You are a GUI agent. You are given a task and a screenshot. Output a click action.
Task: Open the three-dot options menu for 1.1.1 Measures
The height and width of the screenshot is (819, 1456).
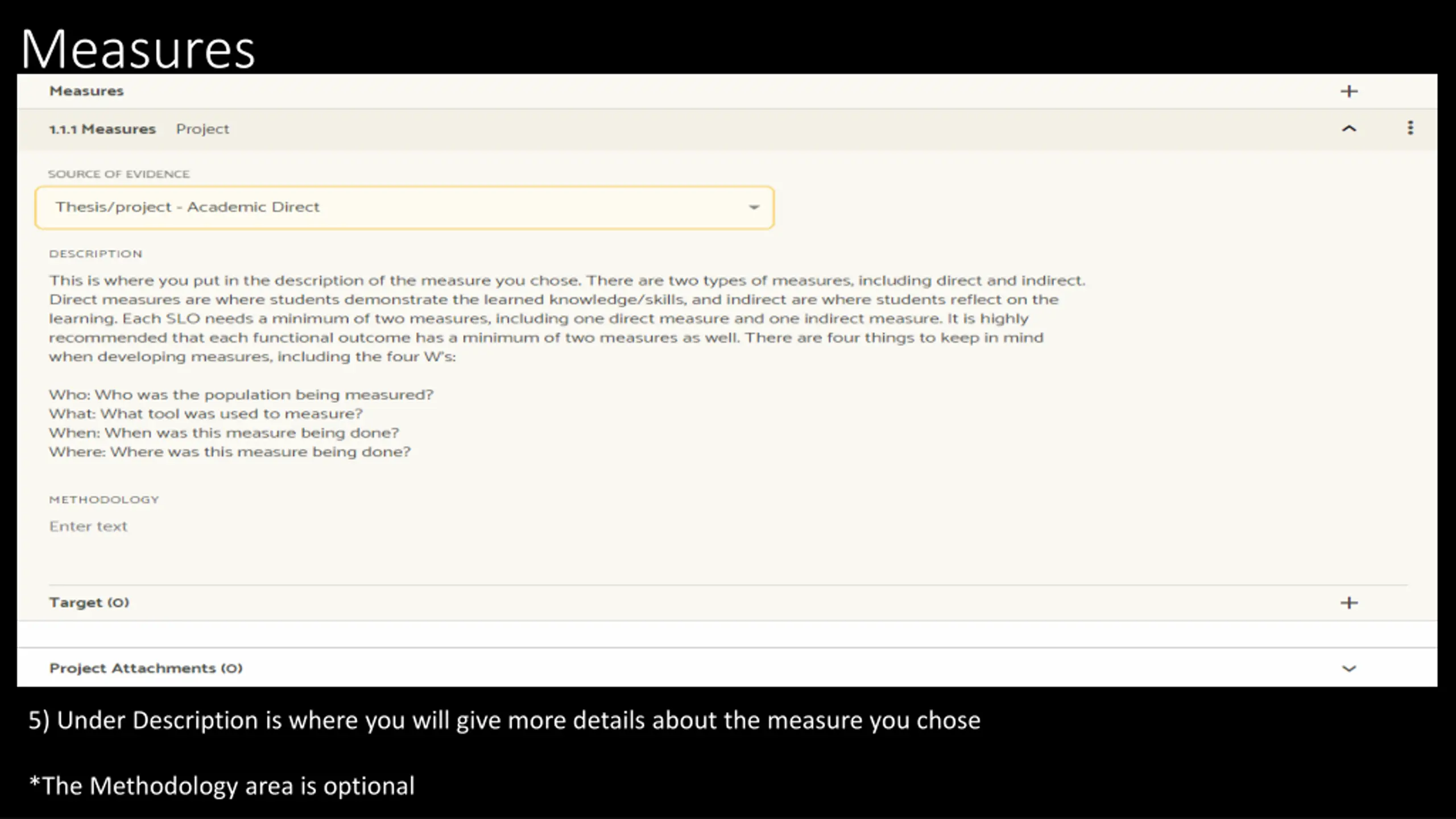[x=1410, y=128]
